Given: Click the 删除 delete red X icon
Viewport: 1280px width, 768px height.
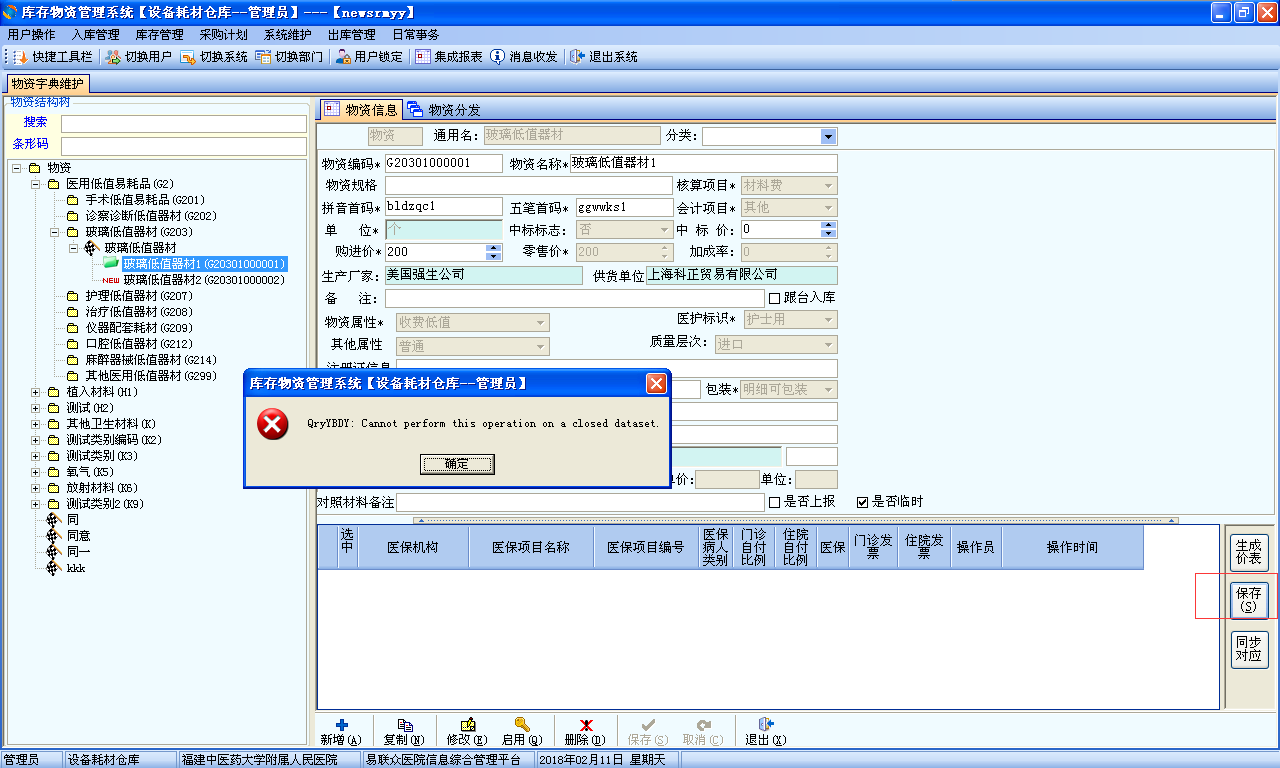Looking at the screenshot, I should (586, 725).
